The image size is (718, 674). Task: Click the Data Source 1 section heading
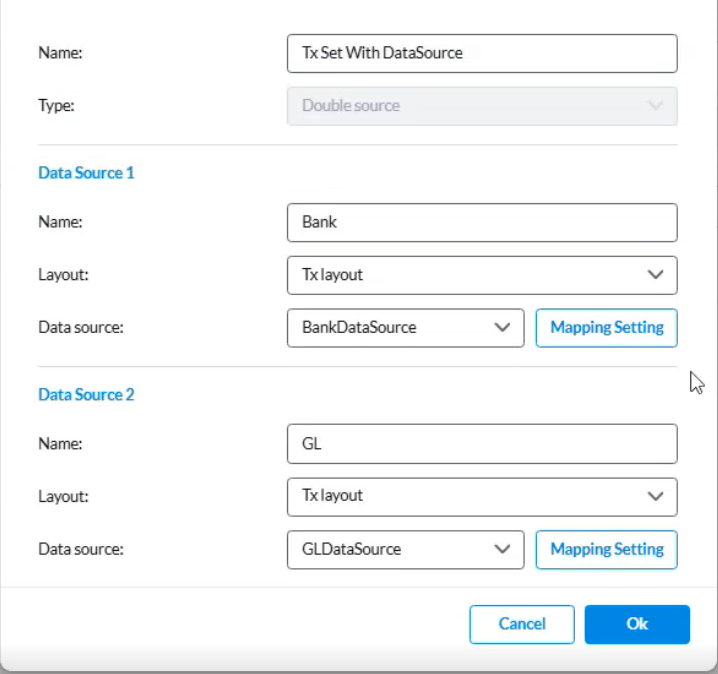[x=86, y=173]
